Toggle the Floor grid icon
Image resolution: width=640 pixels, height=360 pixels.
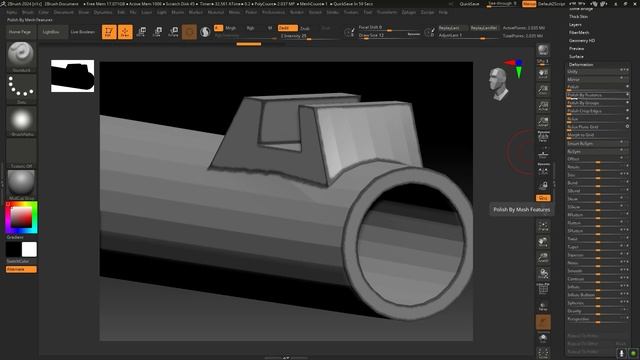pyautogui.click(x=543, y=156)
